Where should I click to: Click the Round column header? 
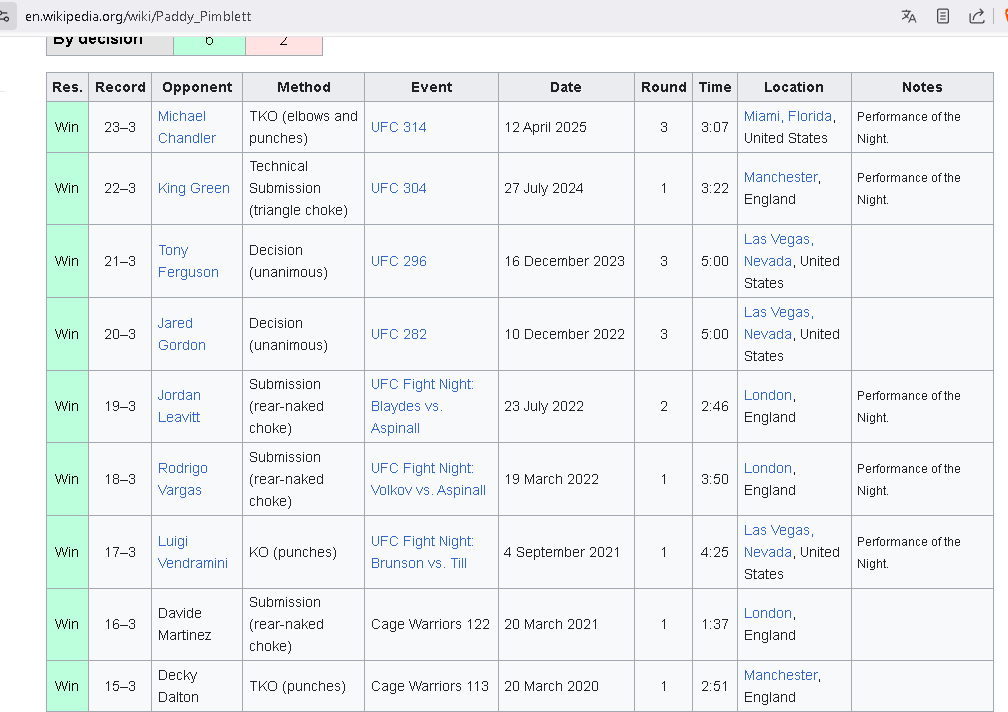(x=663, y=87)
